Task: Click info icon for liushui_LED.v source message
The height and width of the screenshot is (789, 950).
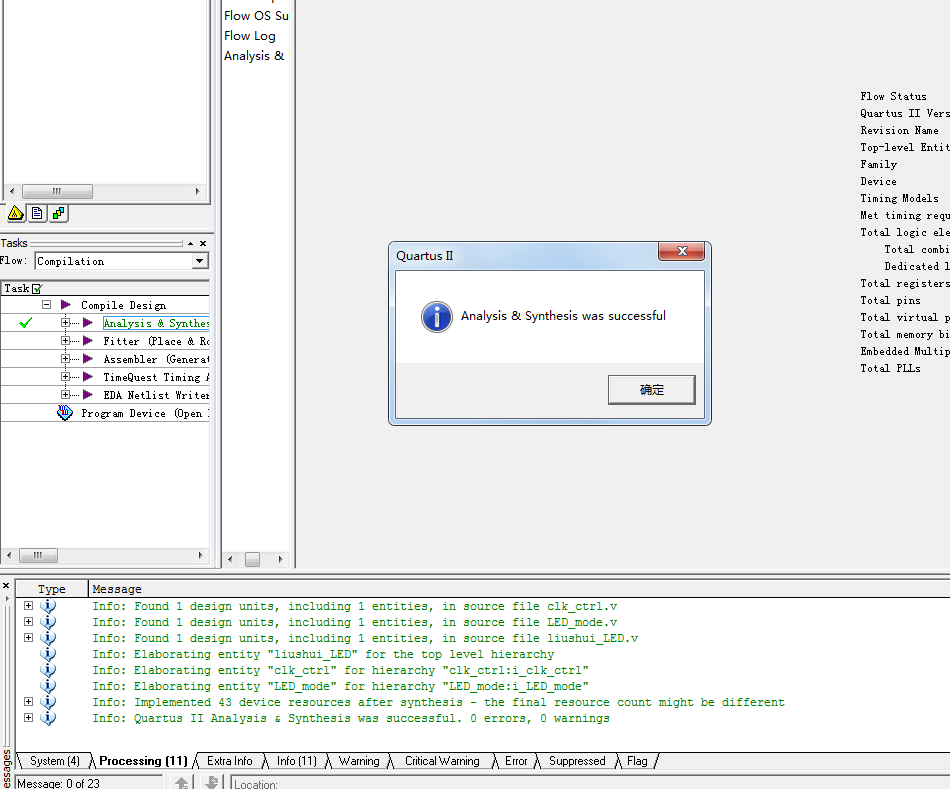Action: (48, 638)
